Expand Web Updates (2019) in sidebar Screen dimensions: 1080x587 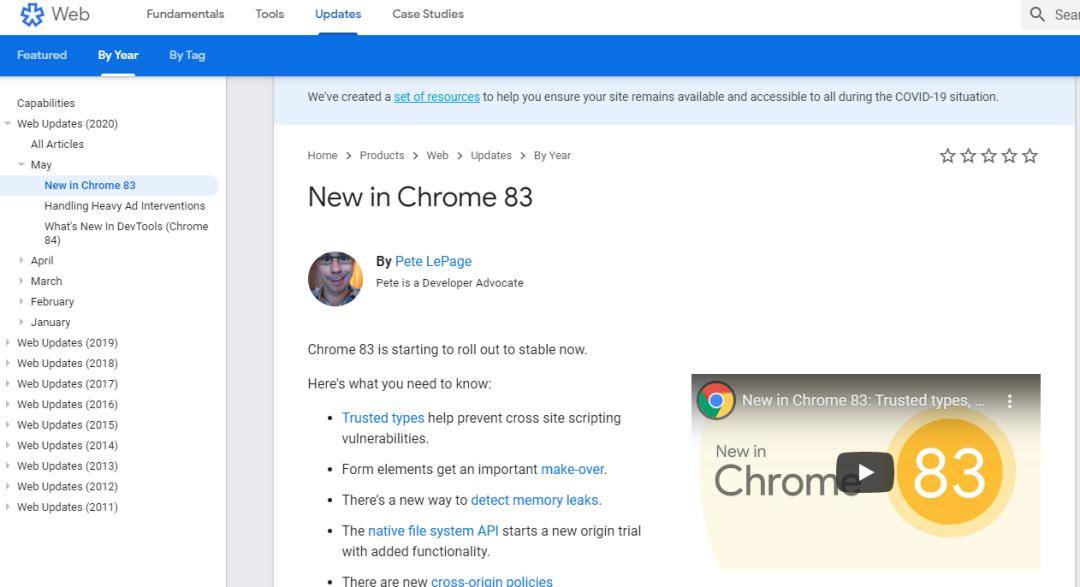[x=8, y=343]
